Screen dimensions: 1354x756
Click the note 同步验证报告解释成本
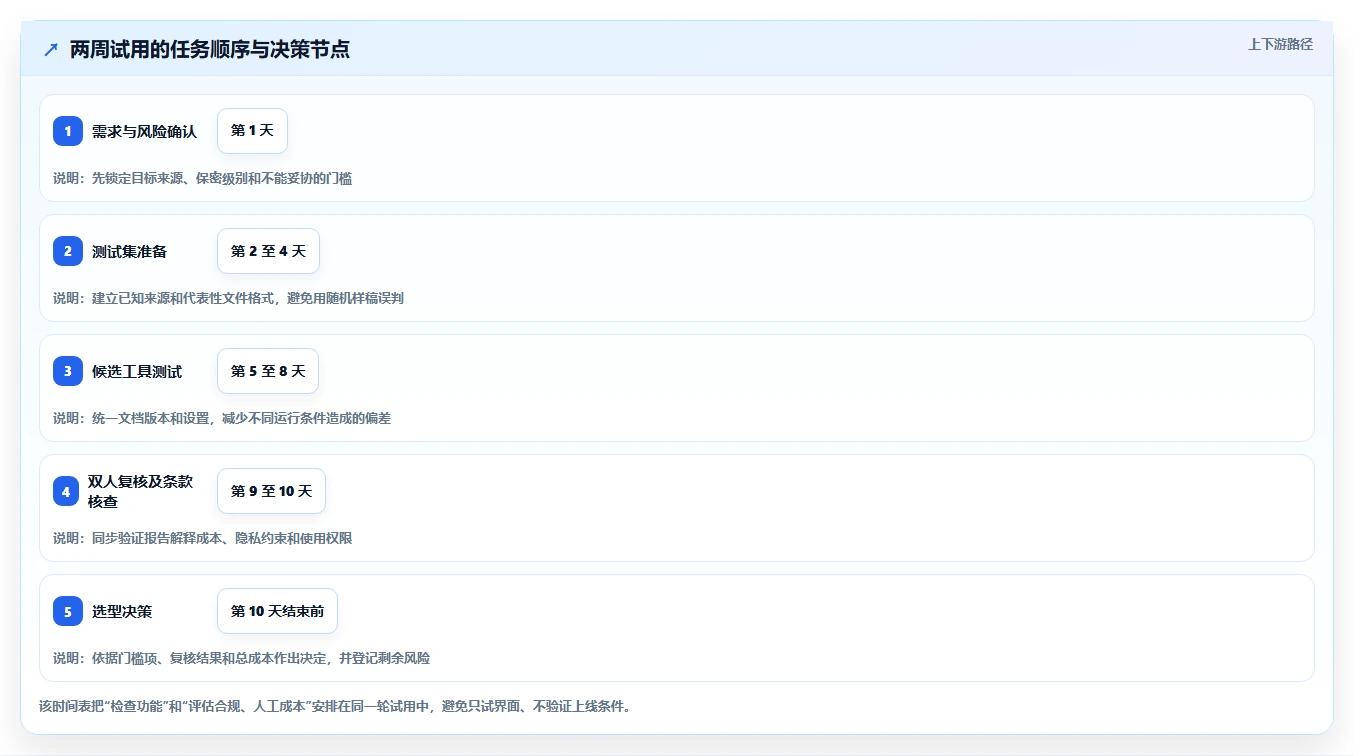click(x=202, y=538)
